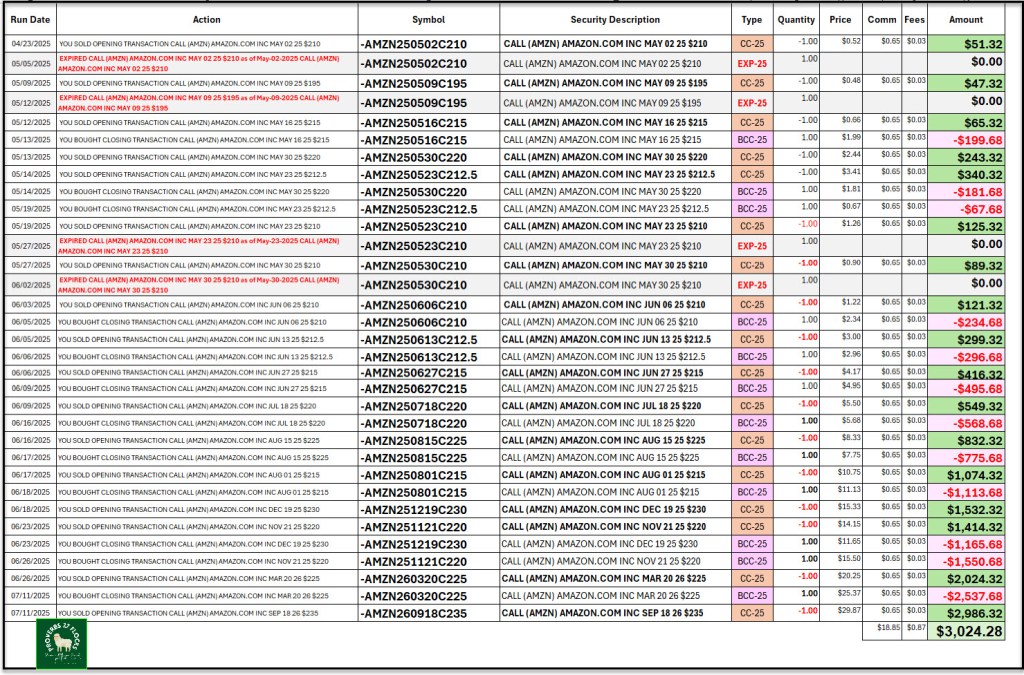Select the Symbol column header
This screenshot has width=1024, height=675.
pos(428,19)
